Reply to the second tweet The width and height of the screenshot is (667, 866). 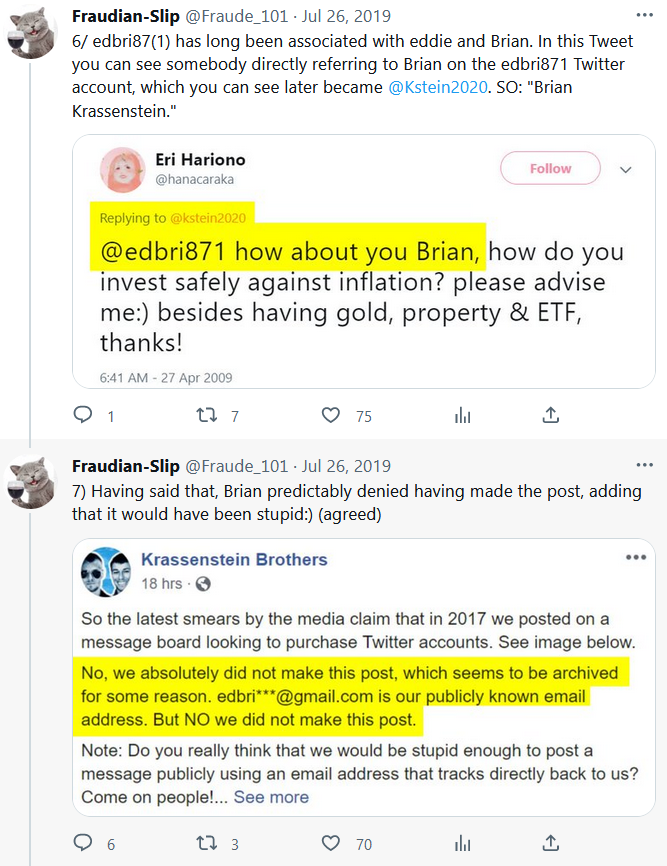[x=83, y=844]
